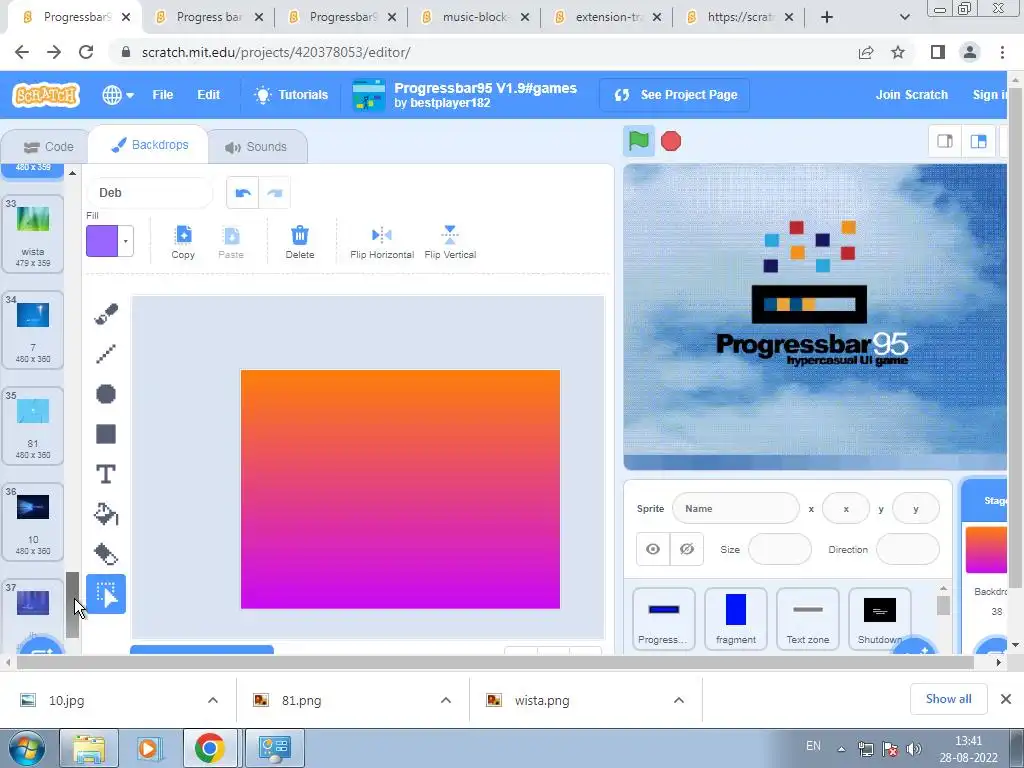Viewport: 1024px width, 768px height.
Task: Click the red stop button
Action: pyautogui.click(x=671, y=141)
